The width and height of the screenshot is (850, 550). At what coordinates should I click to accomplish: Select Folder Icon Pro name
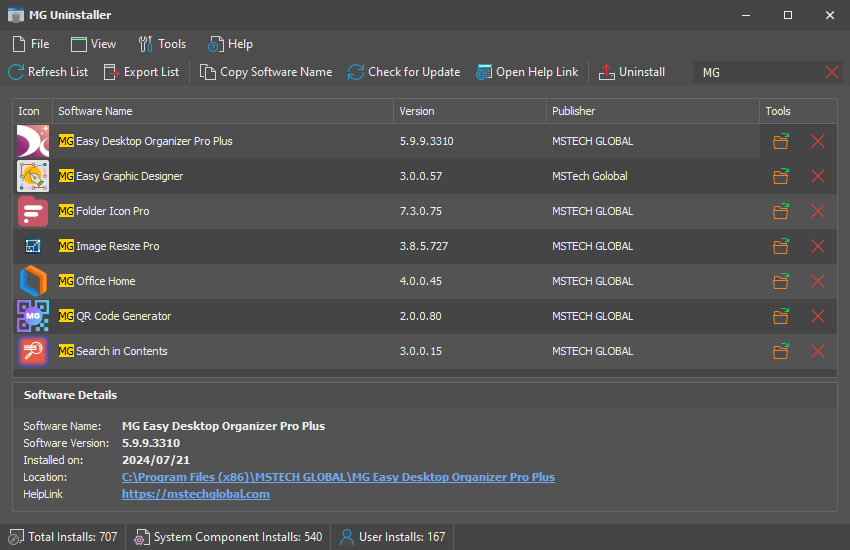[104, 211]
